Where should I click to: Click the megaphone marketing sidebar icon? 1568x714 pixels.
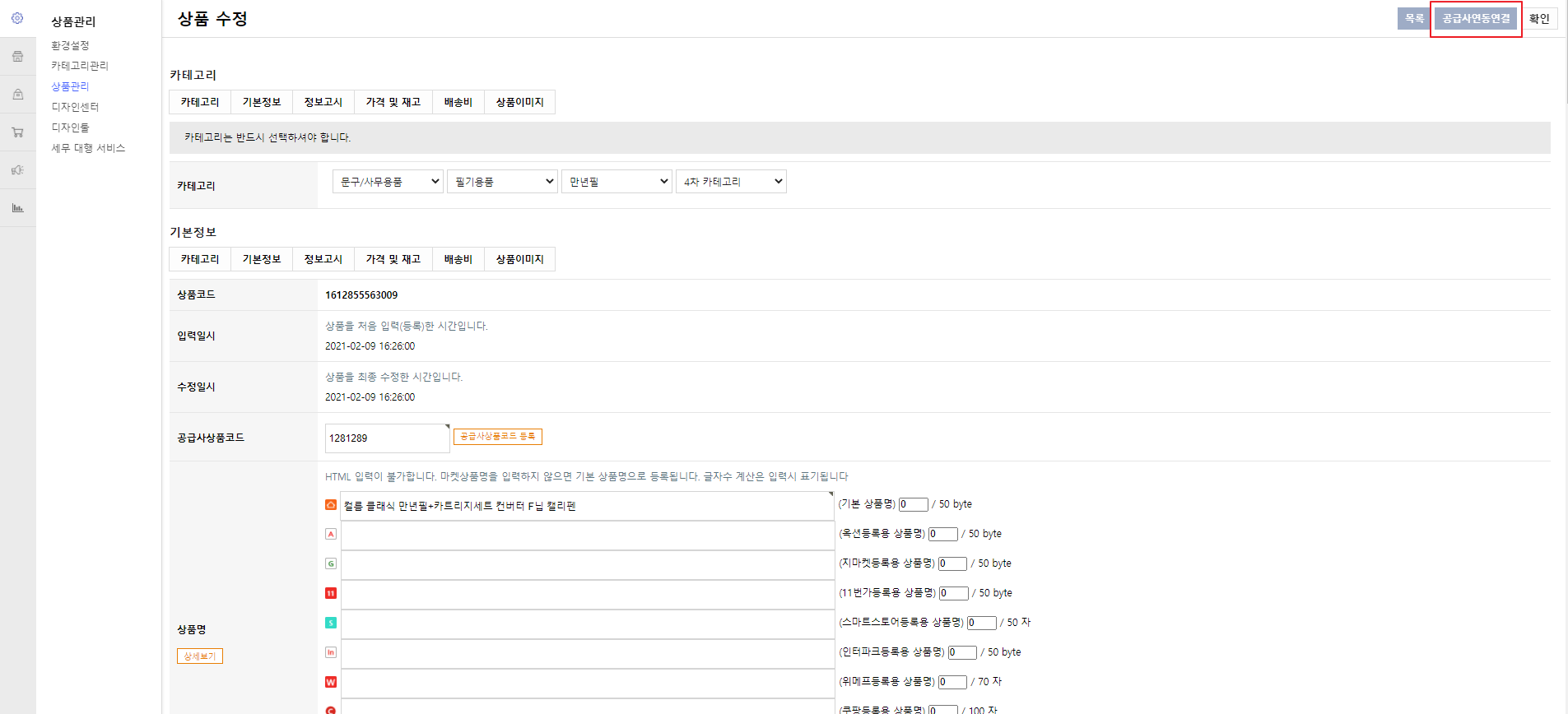click(x=17, y=170)
